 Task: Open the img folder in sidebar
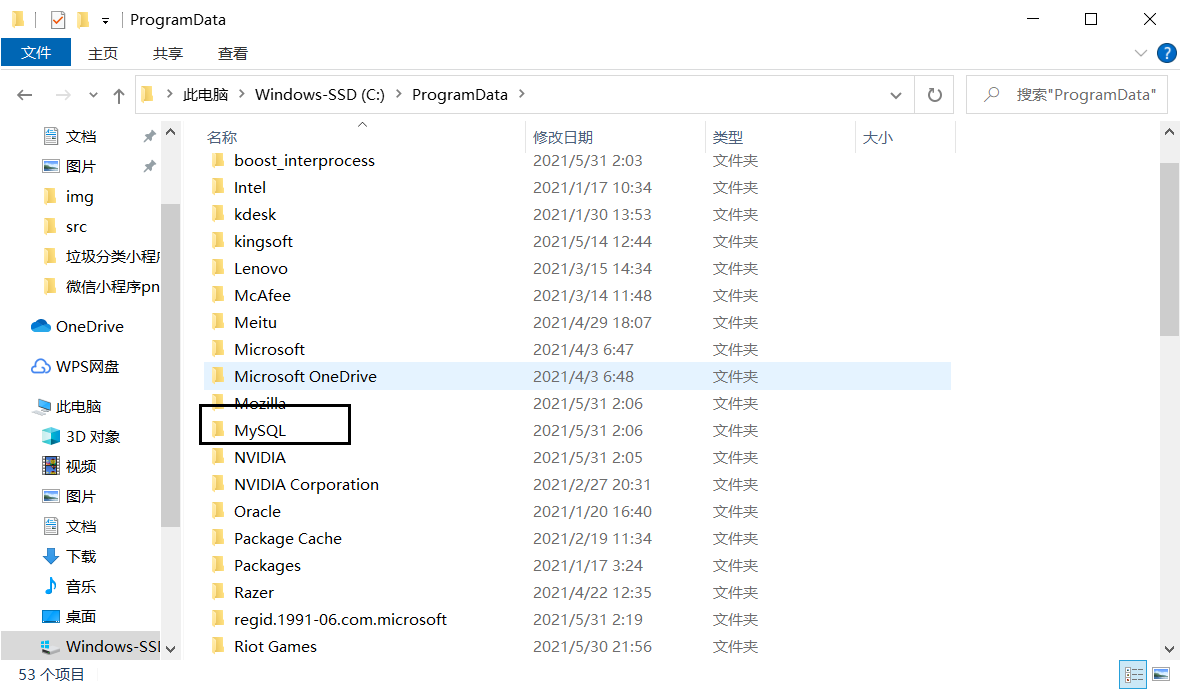[78, 197]
